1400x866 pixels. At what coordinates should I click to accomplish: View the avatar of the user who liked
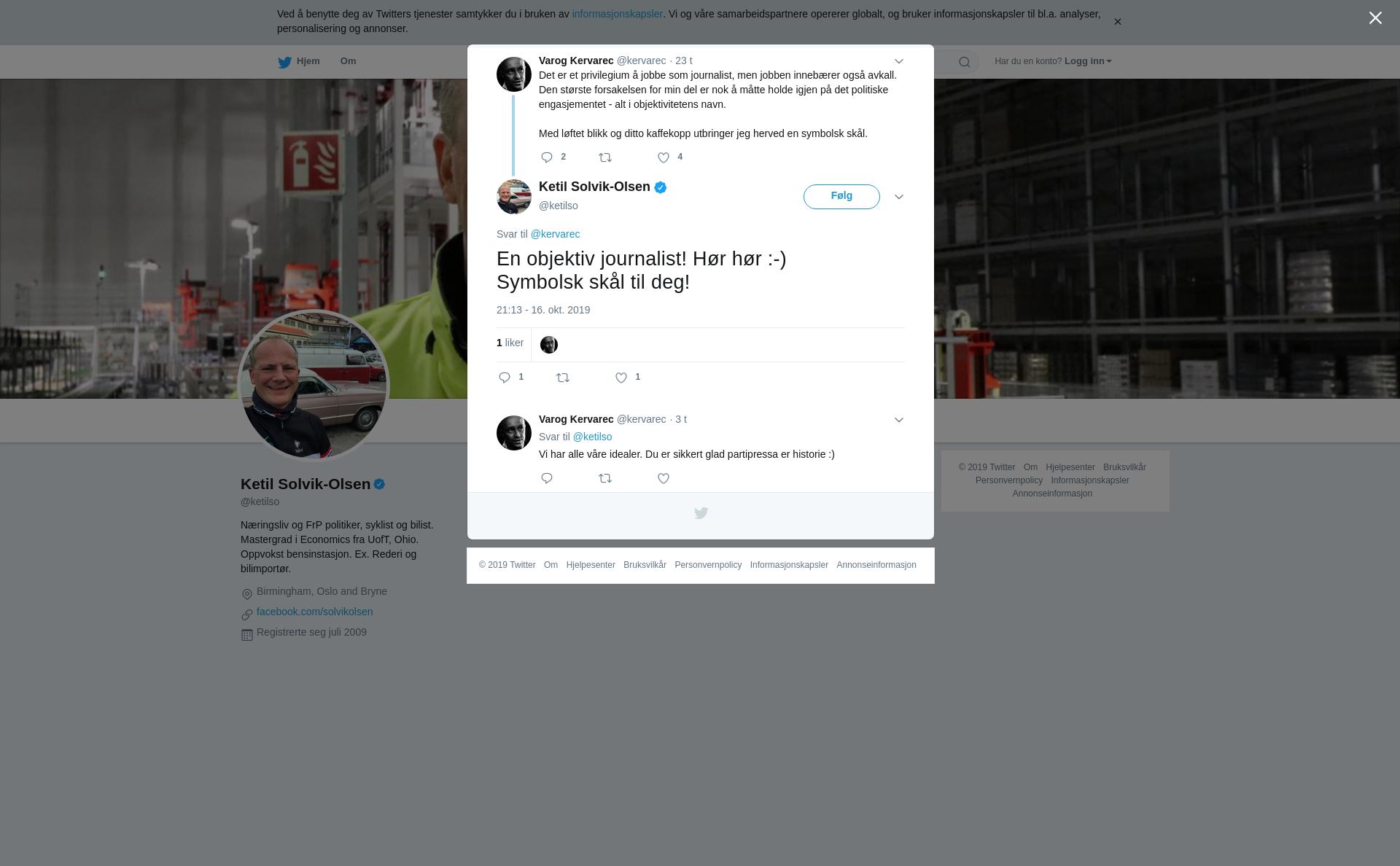coord(549,345)
